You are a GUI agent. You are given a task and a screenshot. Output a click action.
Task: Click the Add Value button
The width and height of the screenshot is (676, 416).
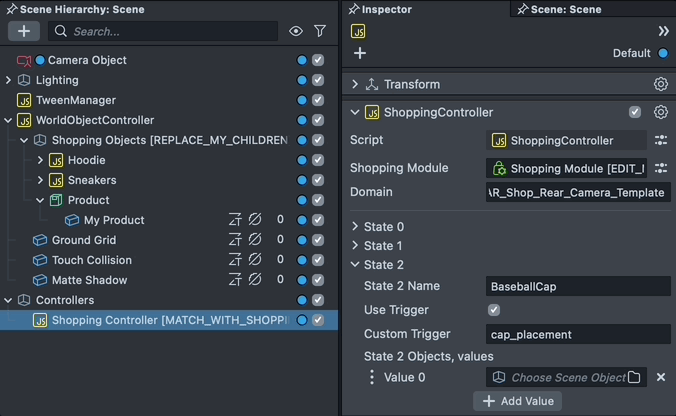517,401
